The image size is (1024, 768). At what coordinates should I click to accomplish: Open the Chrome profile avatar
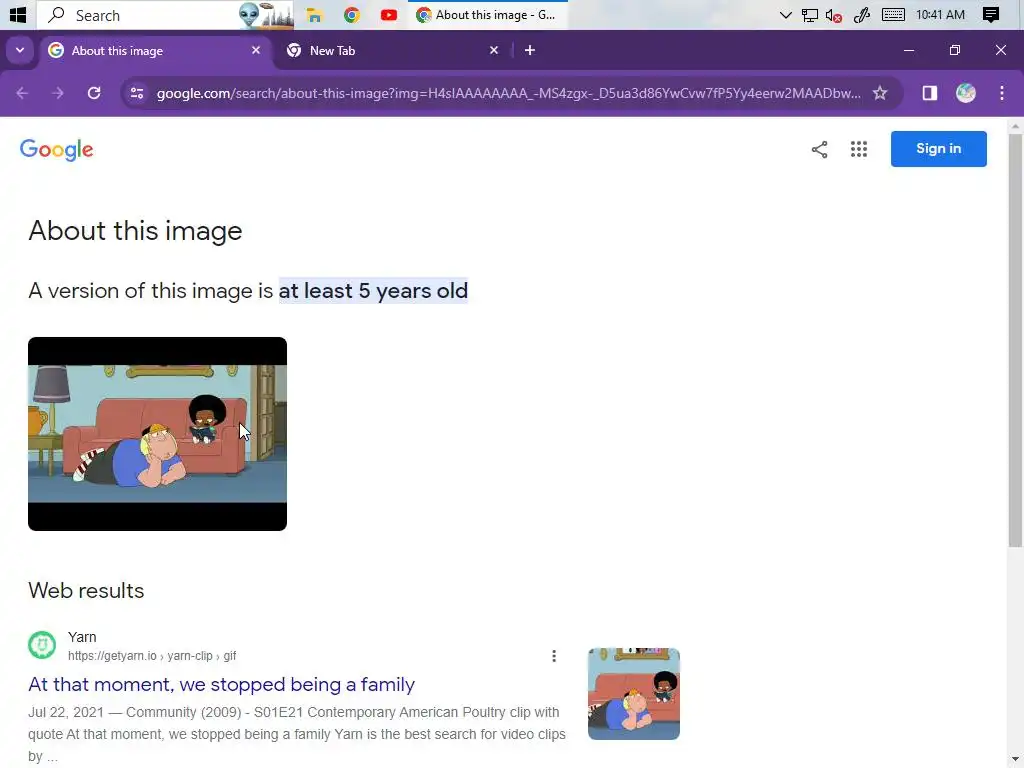click(x=966, y=93)
